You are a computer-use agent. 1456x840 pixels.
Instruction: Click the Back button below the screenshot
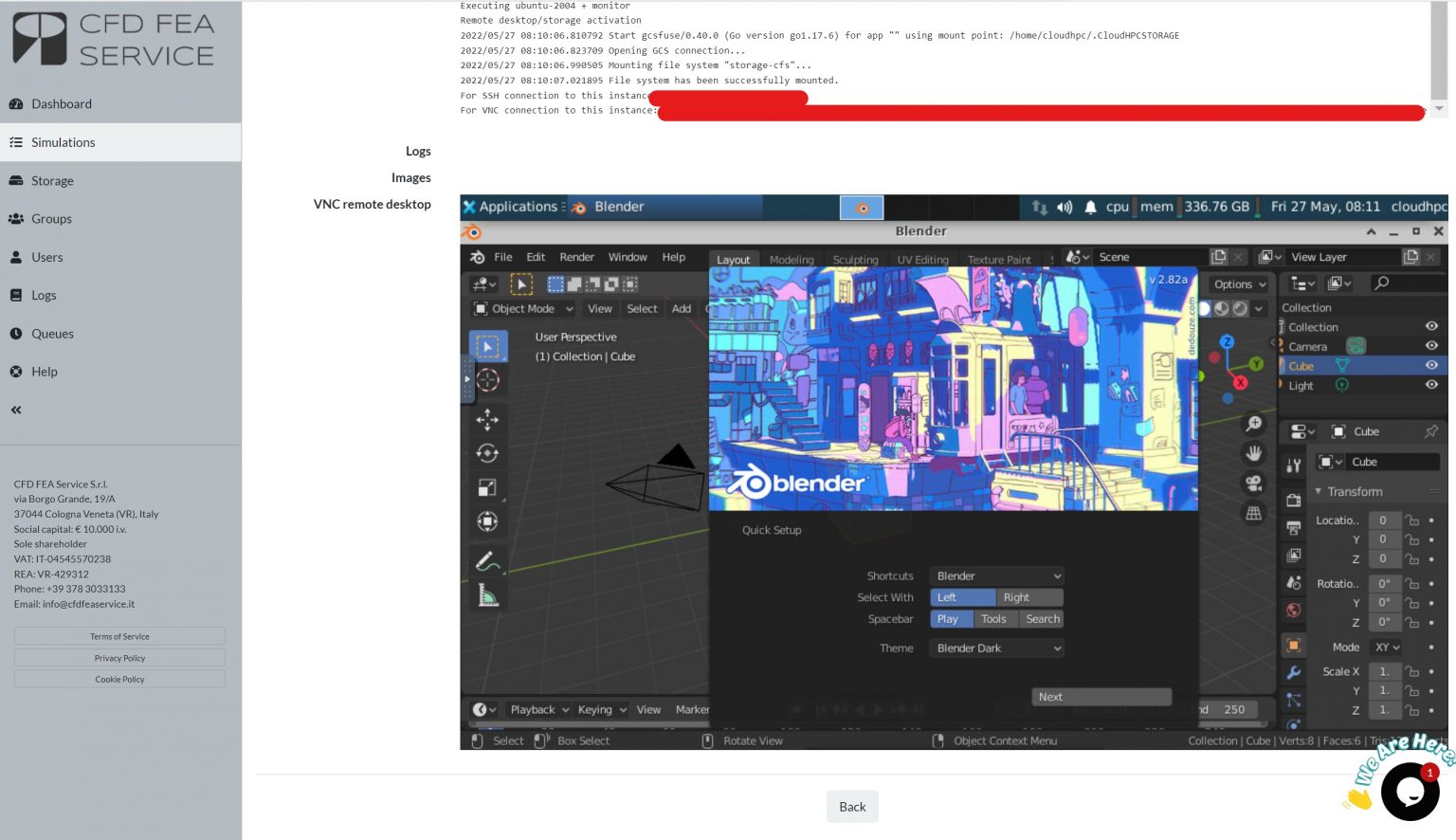pyautogui.click(x=851, y=806)
